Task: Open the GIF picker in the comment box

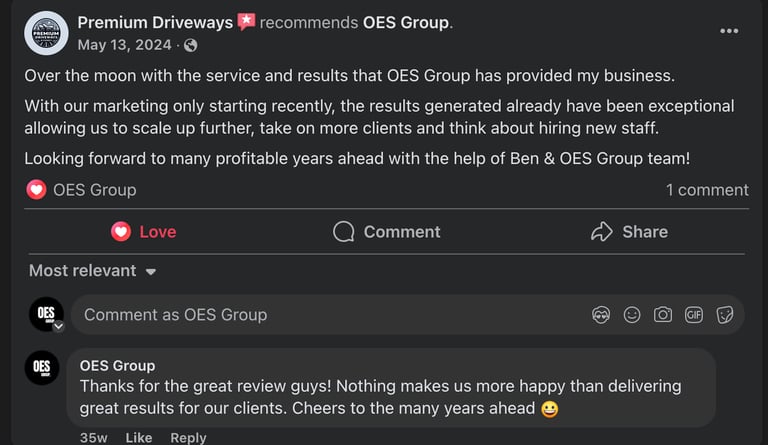Action: click(x=694, y=315)
